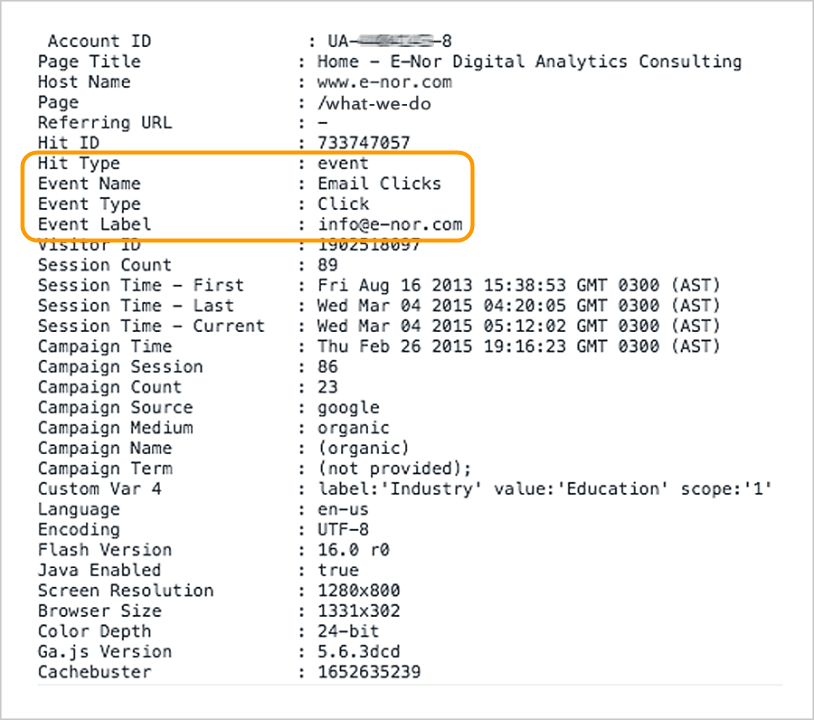Image resolution: width=814 pixels, height=720 pixels.
Task: Select the Screen Resolution value 1280x800
Action: click(359, 590)
